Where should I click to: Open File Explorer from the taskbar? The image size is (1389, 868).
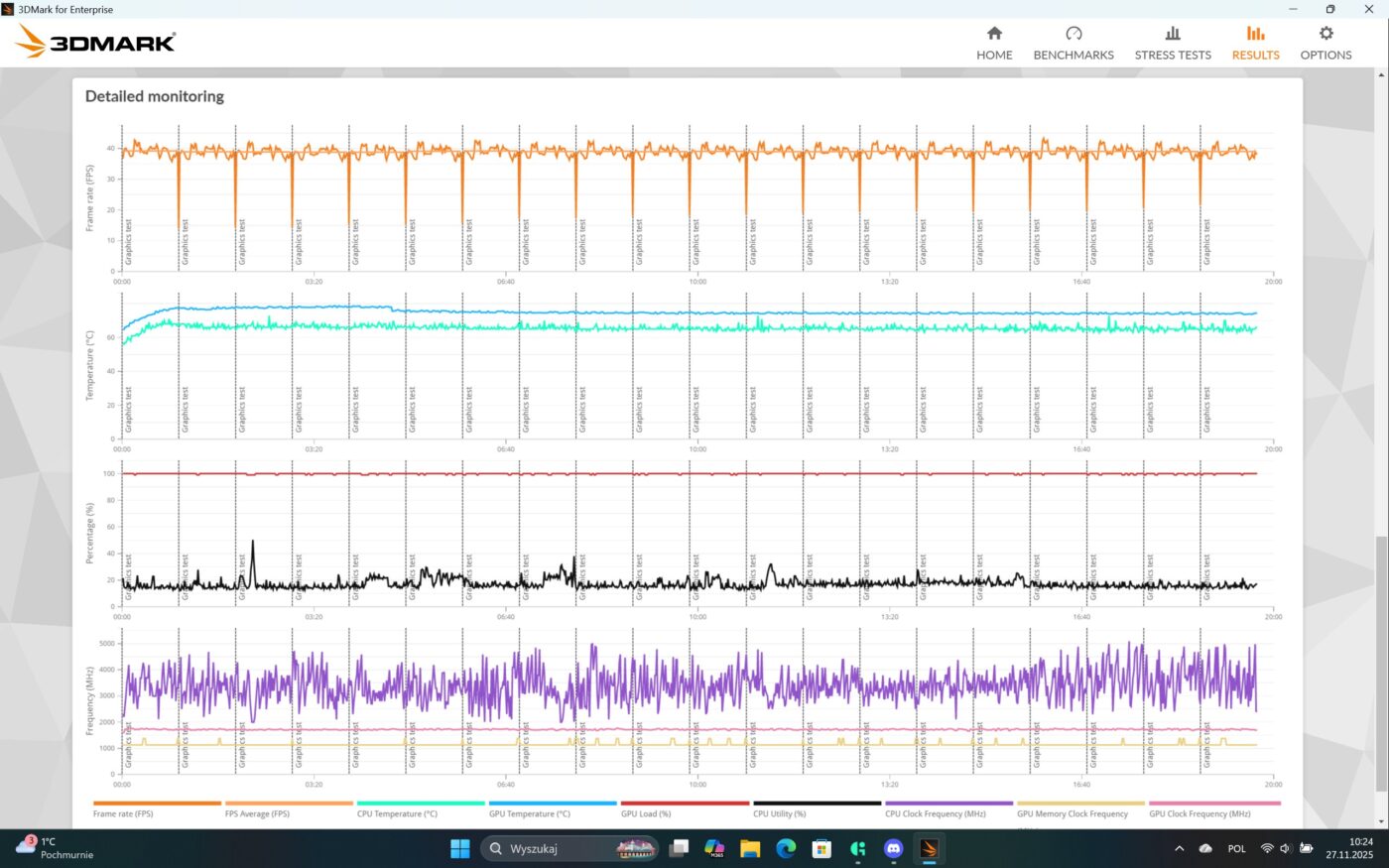pos(750,848)
